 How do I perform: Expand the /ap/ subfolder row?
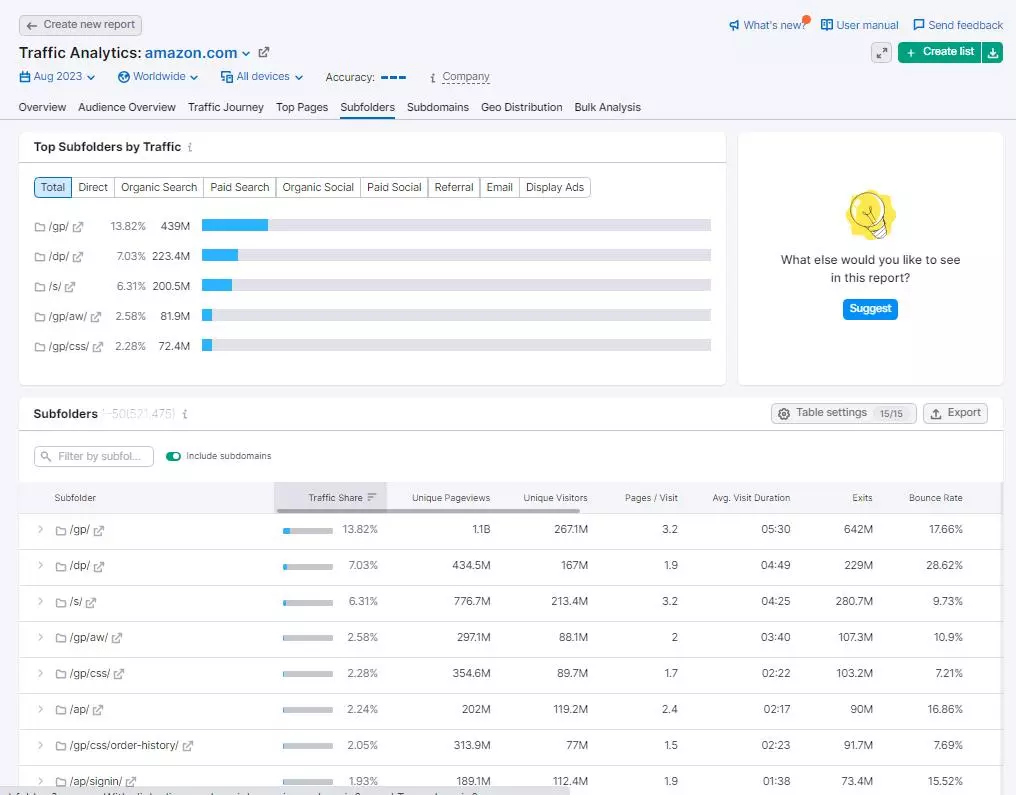click(40, 709)
